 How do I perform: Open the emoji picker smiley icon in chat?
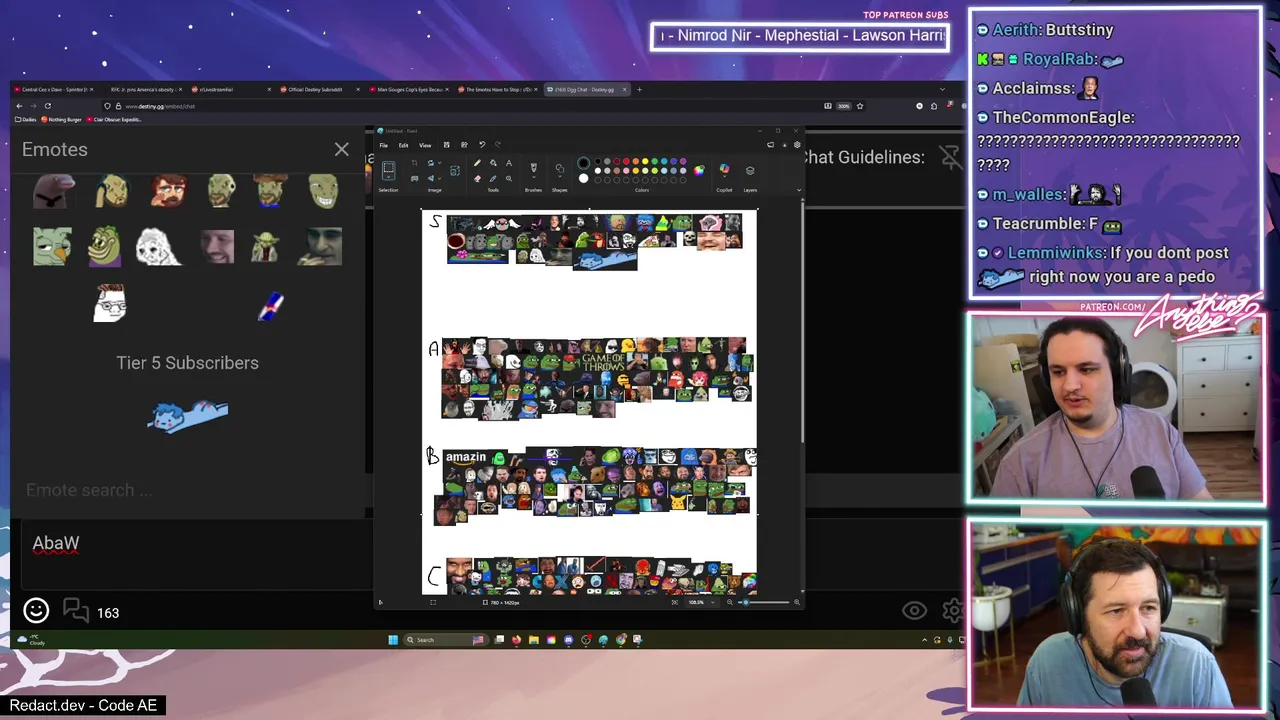pos(36,610)
